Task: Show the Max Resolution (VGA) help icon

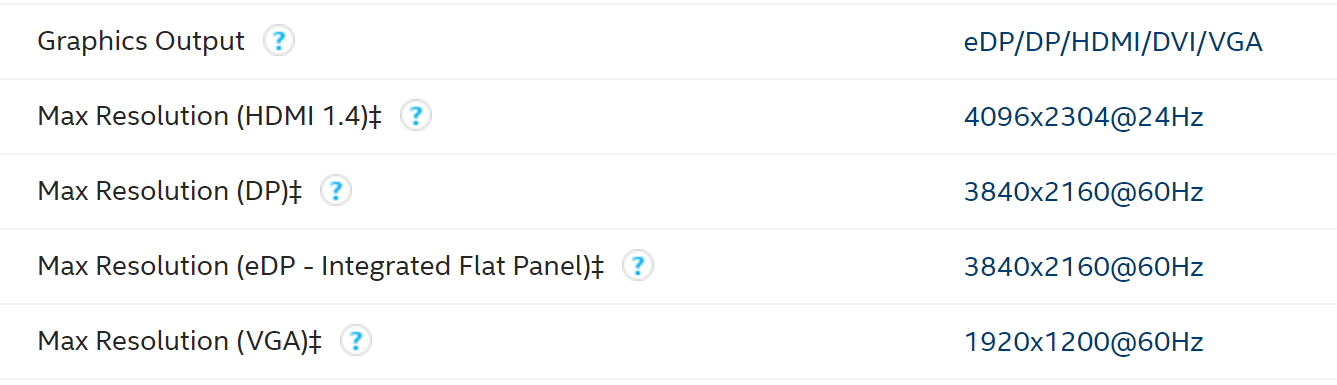Action: point(356,341)
